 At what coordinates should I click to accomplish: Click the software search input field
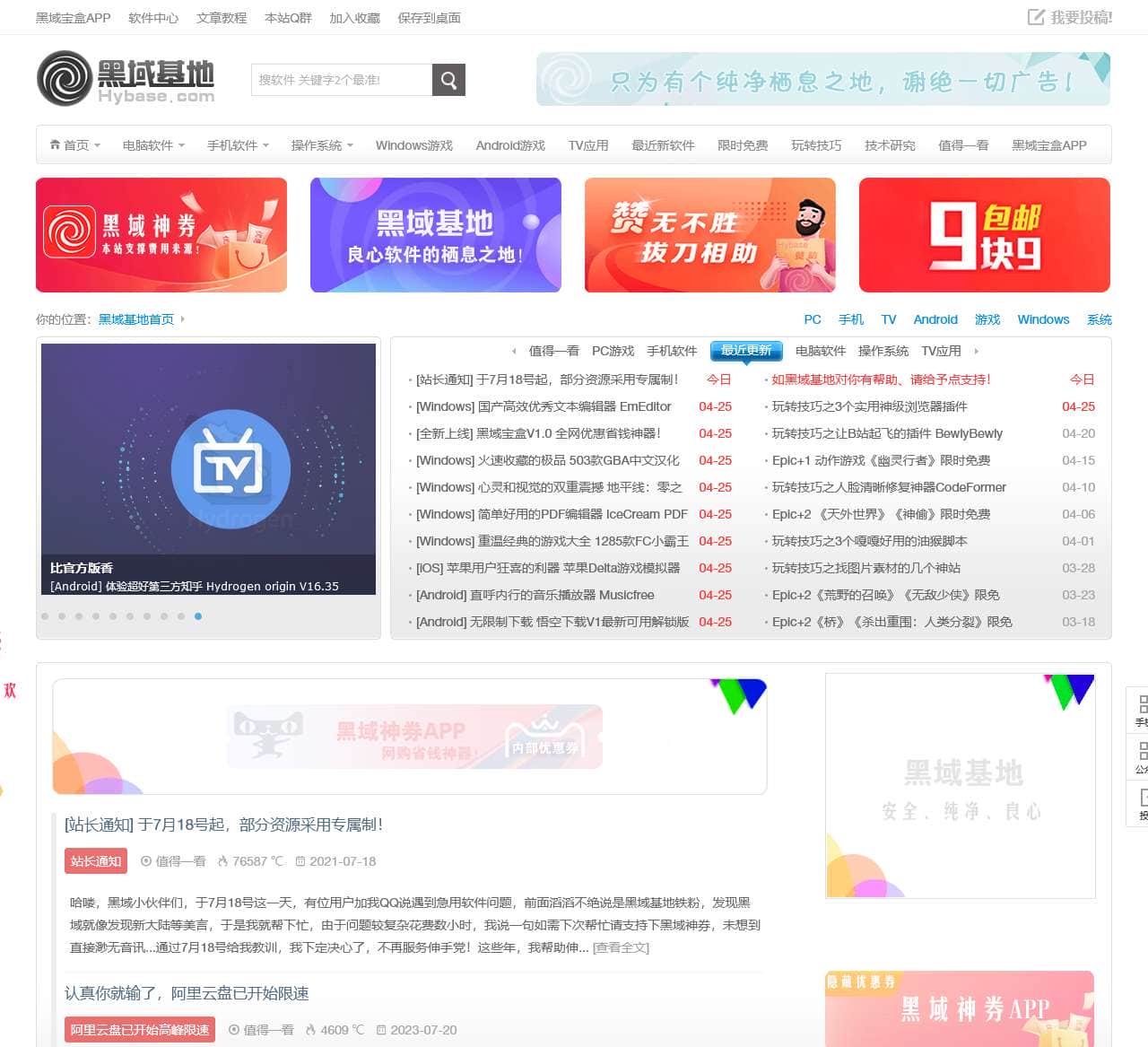click(339, 80)
